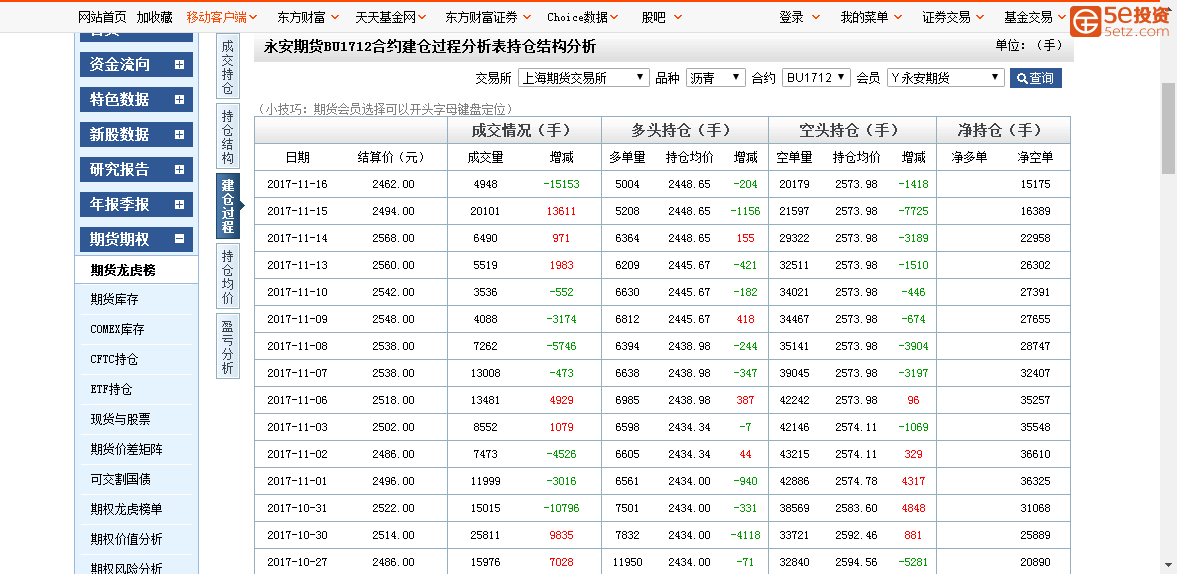Expand the 东方财富 top menu
Image resolution: width=1177 pixels, height=574 pixels.
[308, 17]
